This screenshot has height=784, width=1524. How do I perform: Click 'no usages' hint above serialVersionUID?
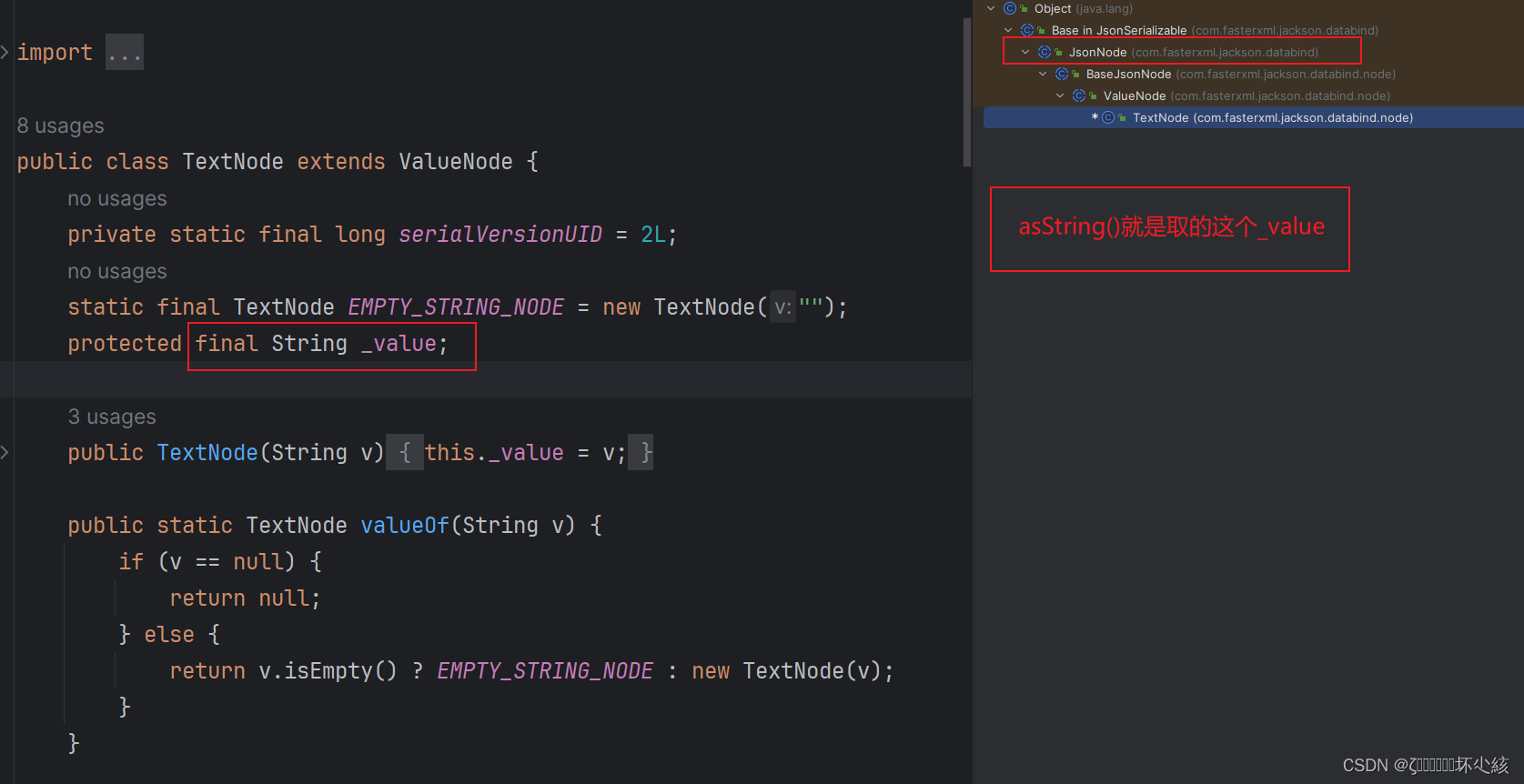[x=117, y=198]
